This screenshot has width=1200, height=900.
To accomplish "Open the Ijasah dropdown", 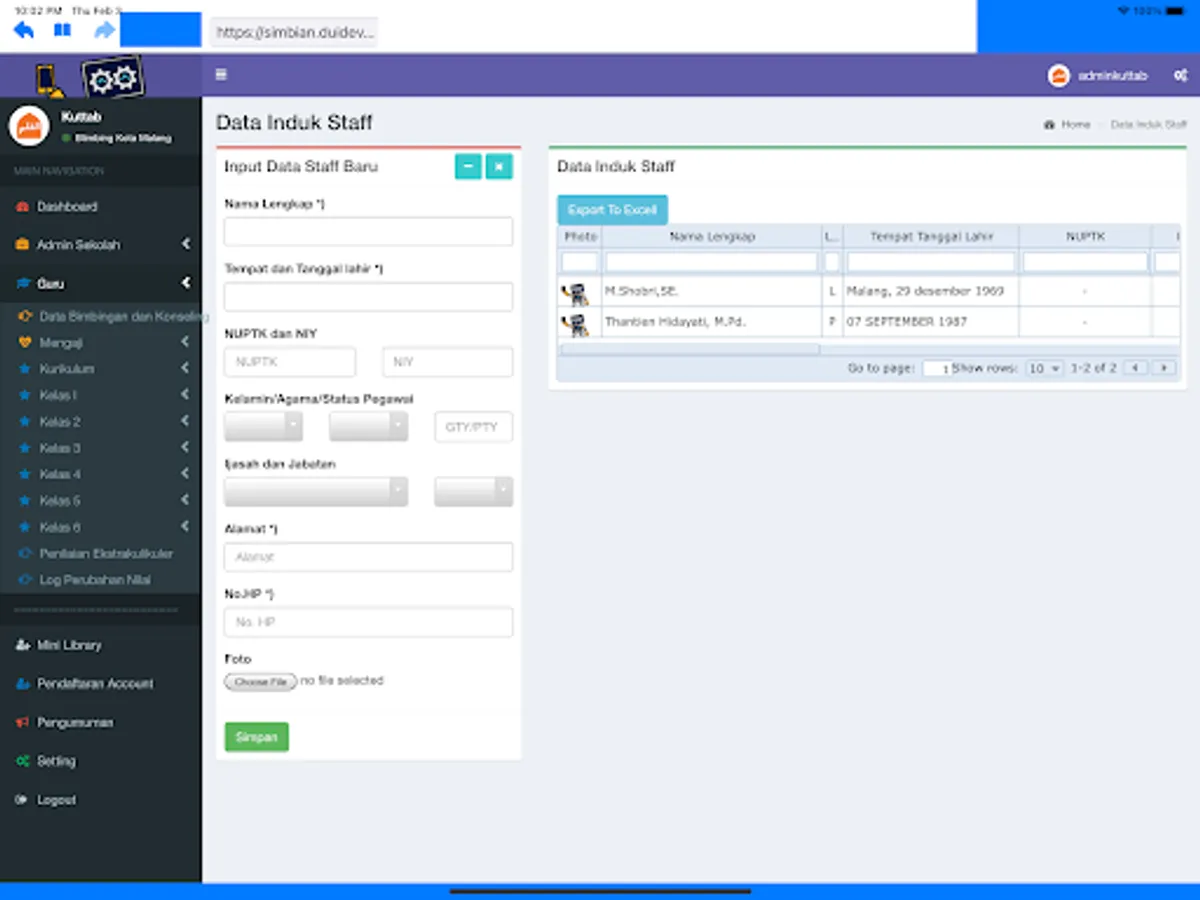I will pyautogui.click(x=316, y=492).
